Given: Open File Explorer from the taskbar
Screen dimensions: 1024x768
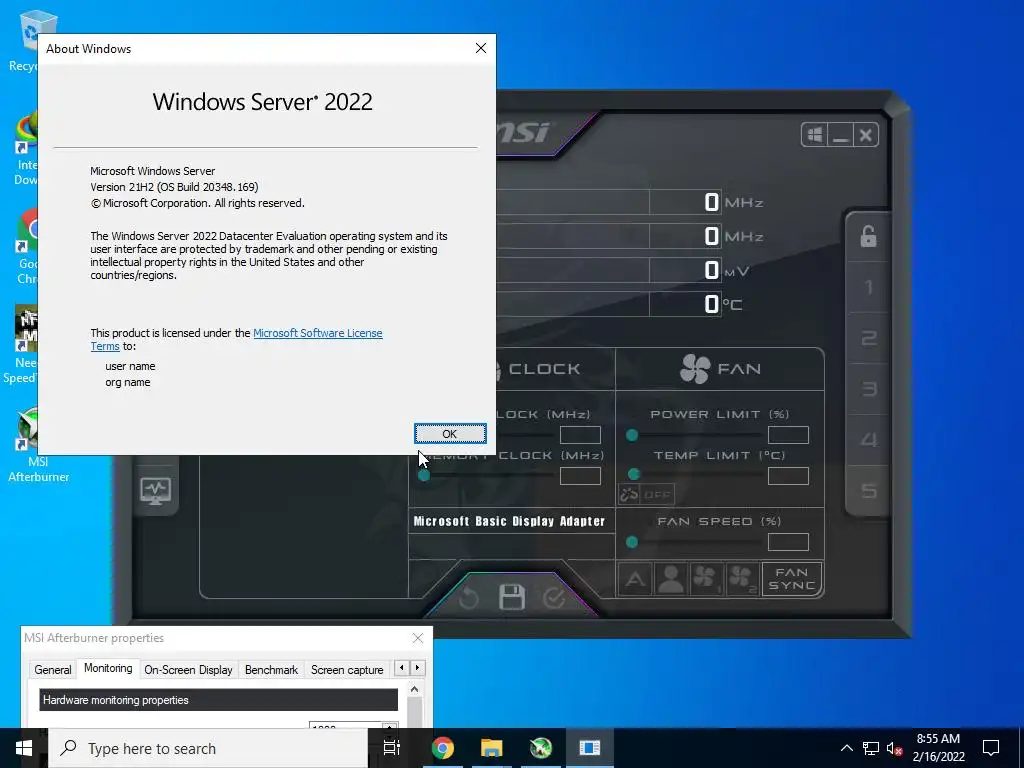Looking at the screenshot, I should click(x=492, y=748).
